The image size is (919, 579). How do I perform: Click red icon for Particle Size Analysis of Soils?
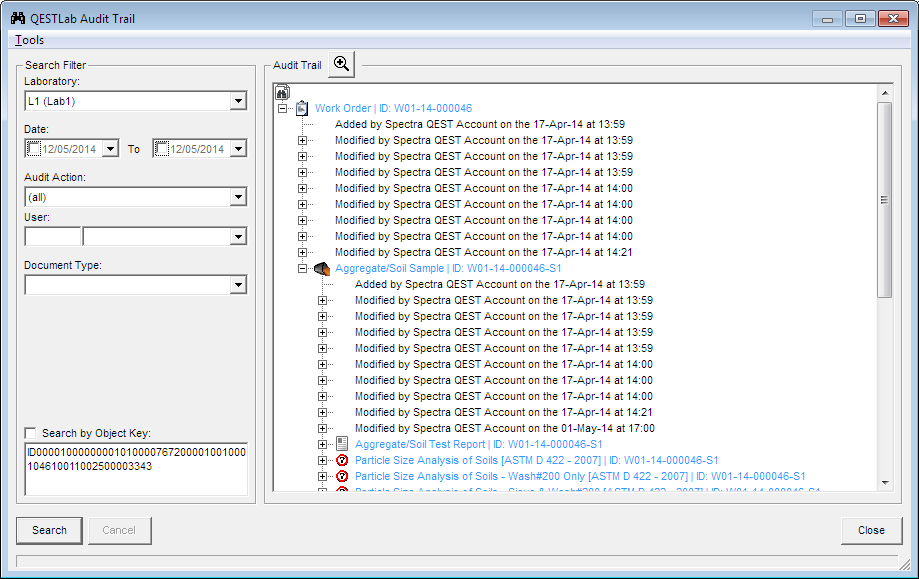[x=342, y=460]
